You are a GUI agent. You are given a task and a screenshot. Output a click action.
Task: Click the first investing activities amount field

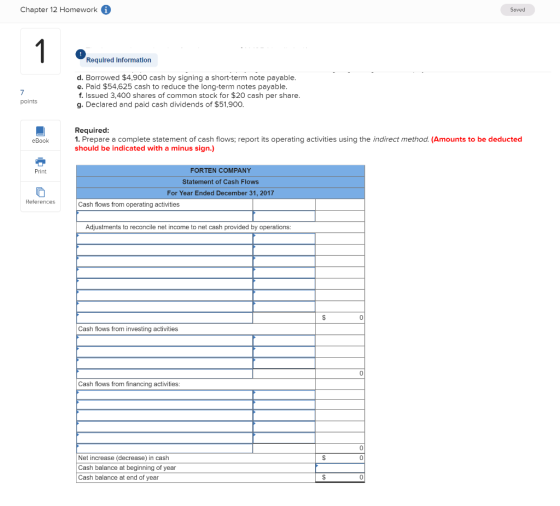284,341
